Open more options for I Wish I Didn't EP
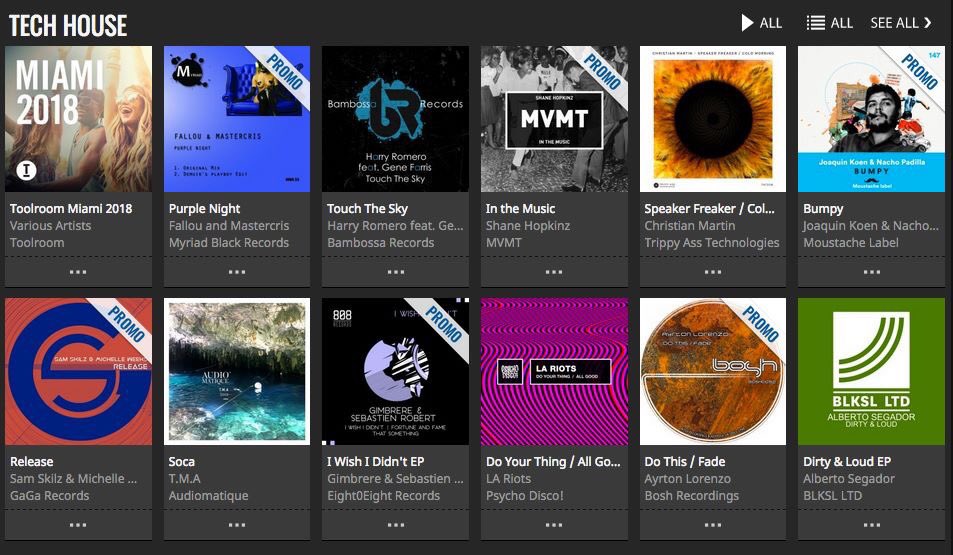This screenshot has height=555, width=953. (396, 525)
